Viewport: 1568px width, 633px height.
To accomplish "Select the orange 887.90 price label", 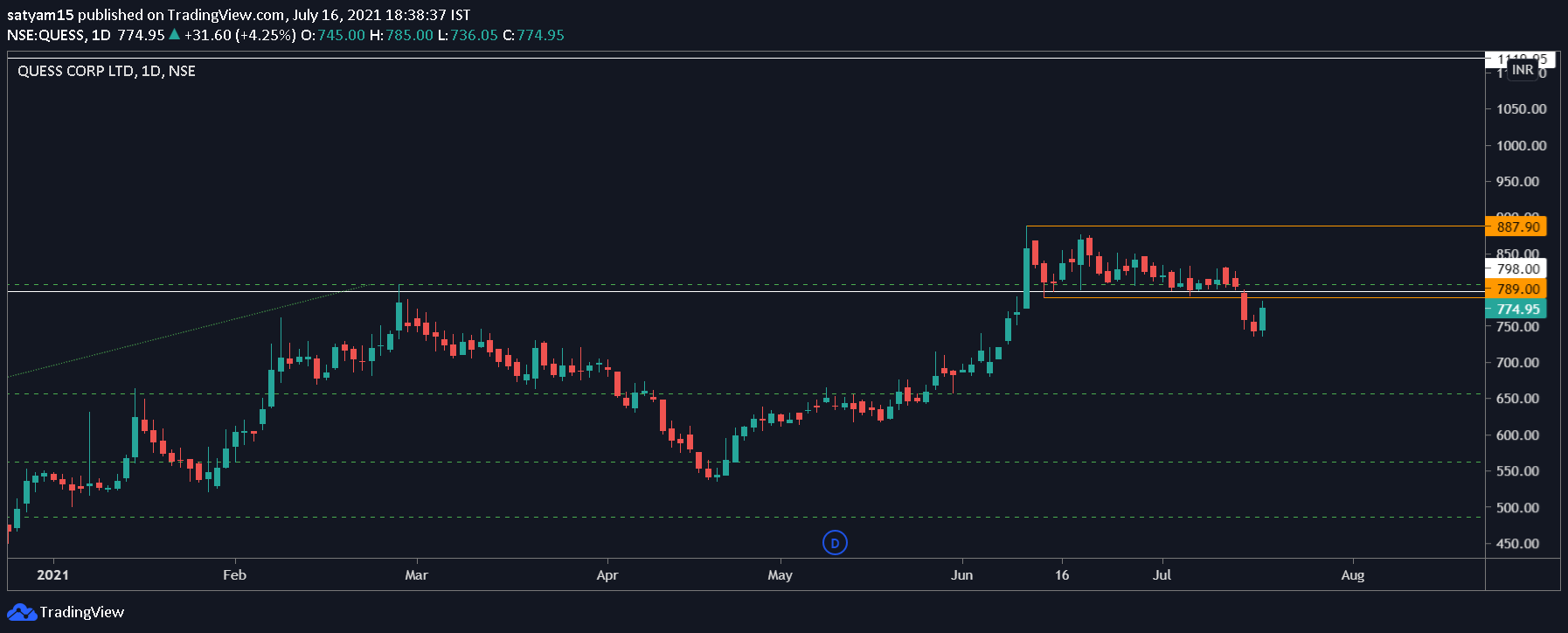I will point(1516,226).
